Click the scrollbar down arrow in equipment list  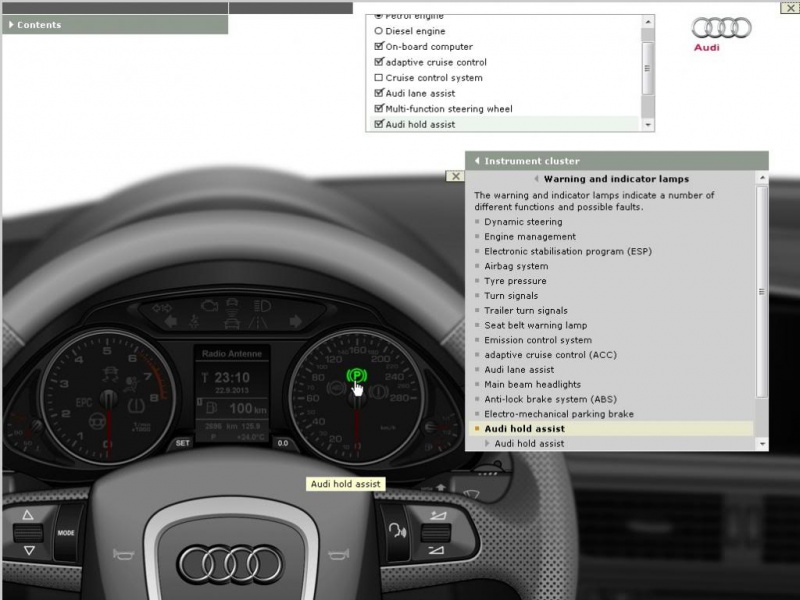tap(648, 125)
